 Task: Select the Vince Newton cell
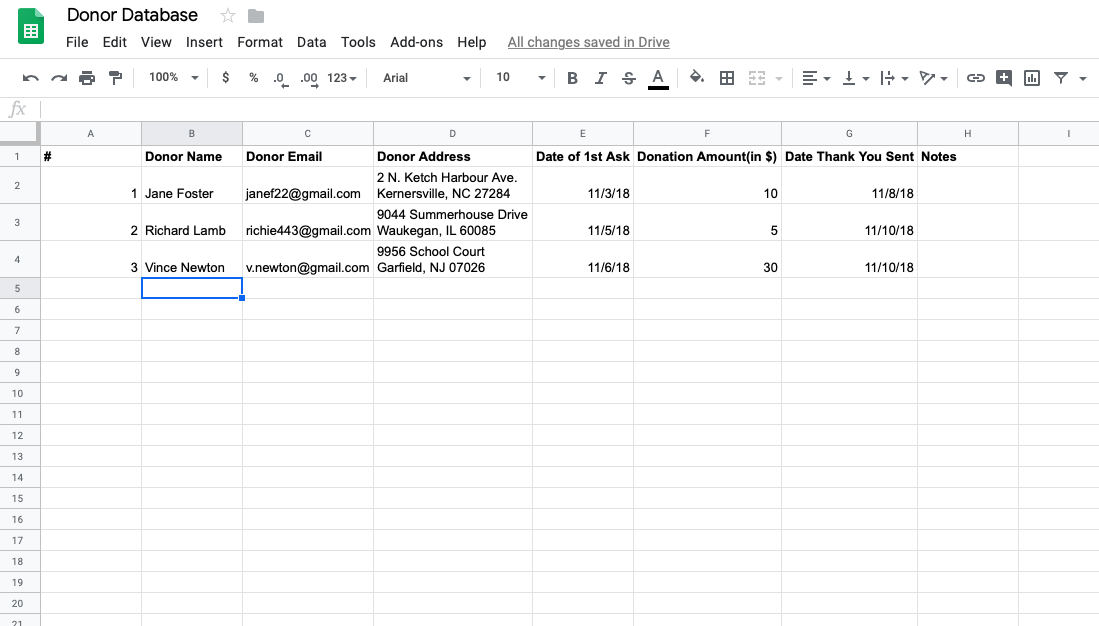pos(191,260)
